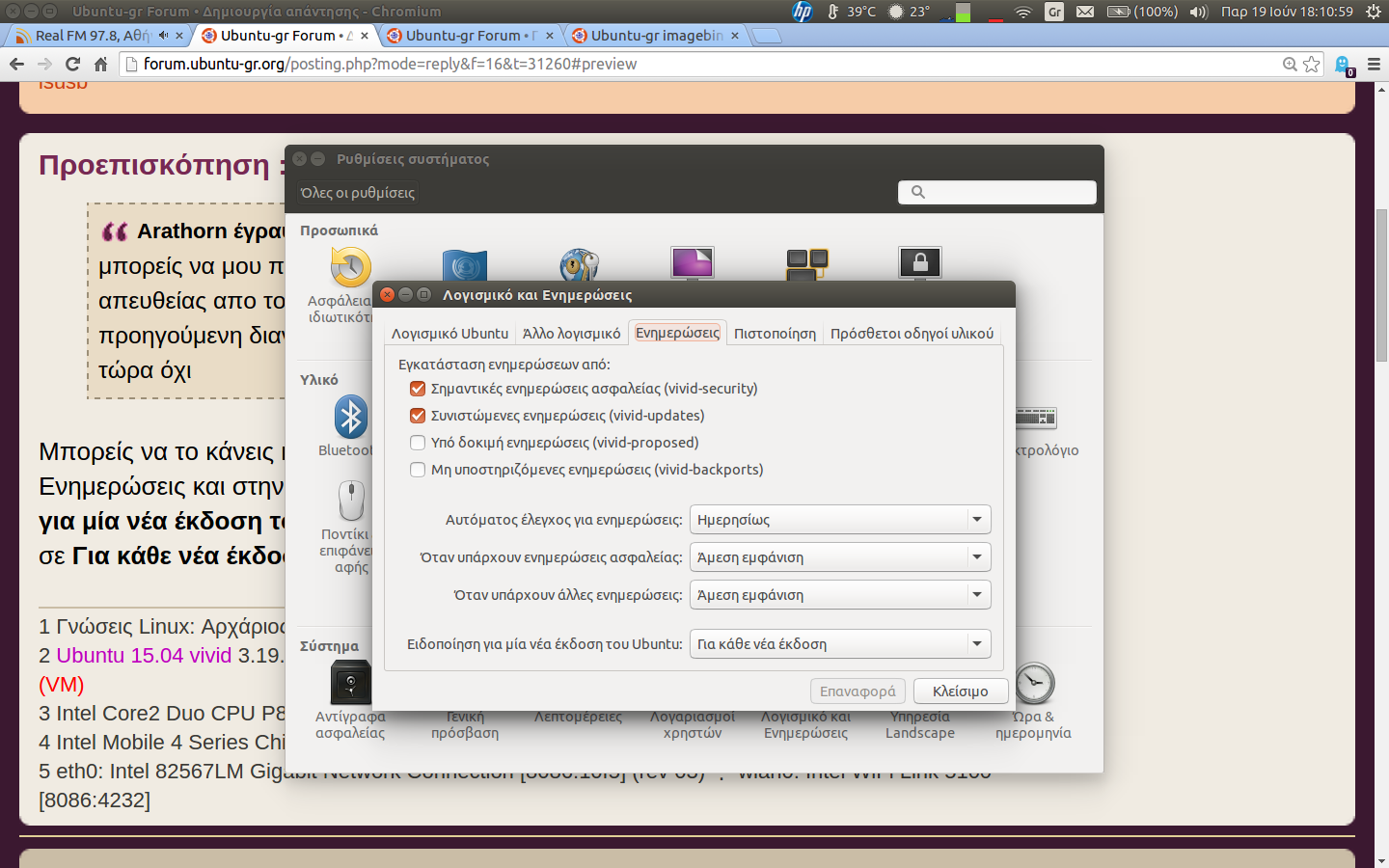Click the 'Λογαριασμοί χρηστών' label
Viewport: 1389px width, 868px height.
click(693, 724)
